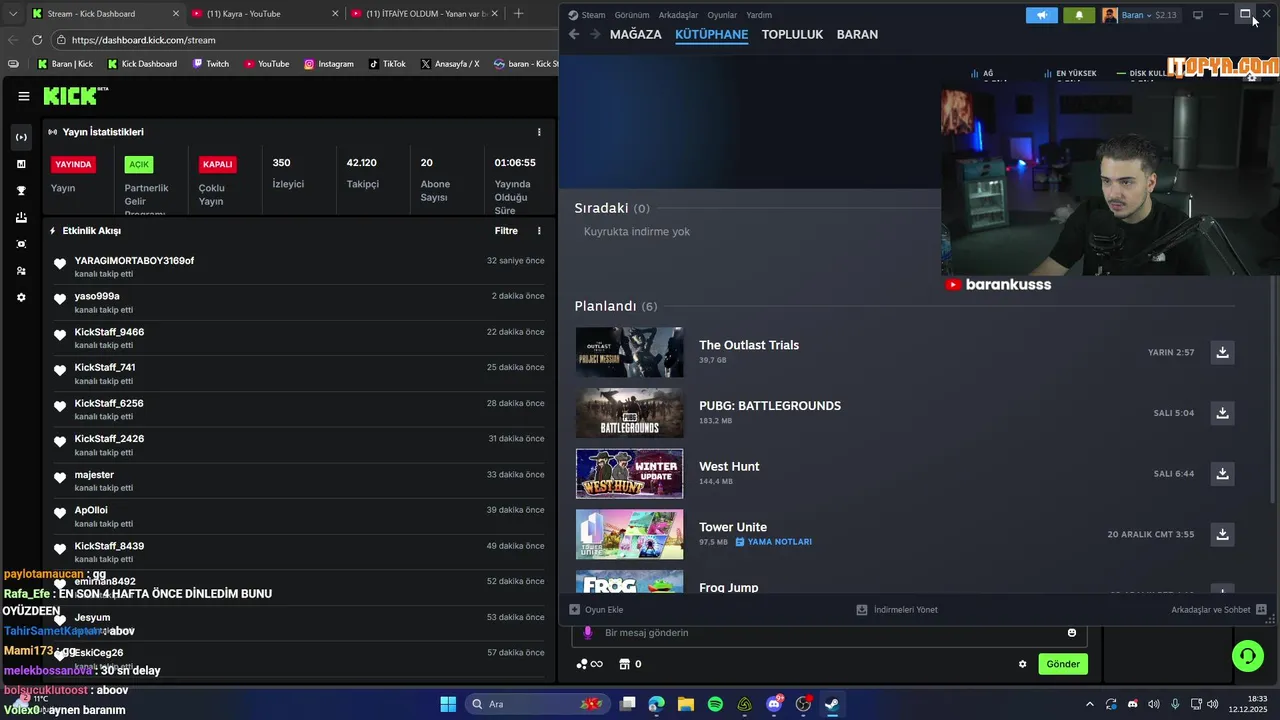Open Kick sidebar clip capture icon
This screenshot has width=1280, height=720.
tap(21, 244)
